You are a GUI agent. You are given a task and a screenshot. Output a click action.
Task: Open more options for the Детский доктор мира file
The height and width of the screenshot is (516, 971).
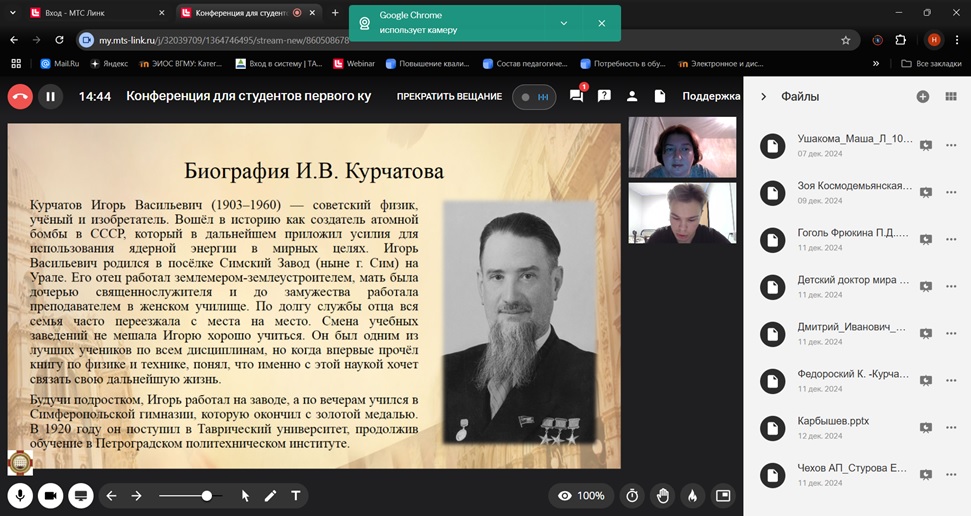pos(951,287)
